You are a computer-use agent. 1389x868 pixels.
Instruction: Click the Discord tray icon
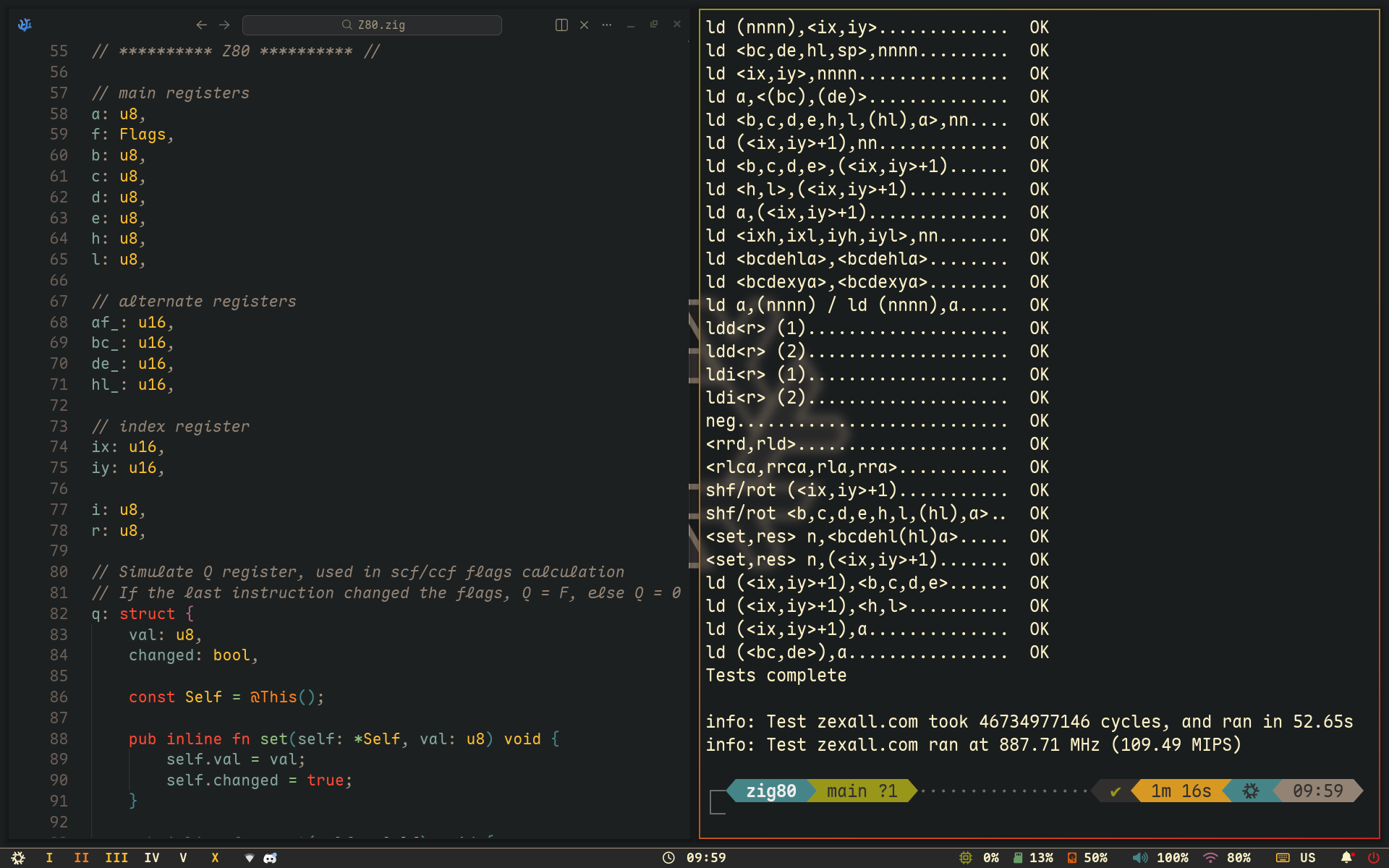(270, 858)
